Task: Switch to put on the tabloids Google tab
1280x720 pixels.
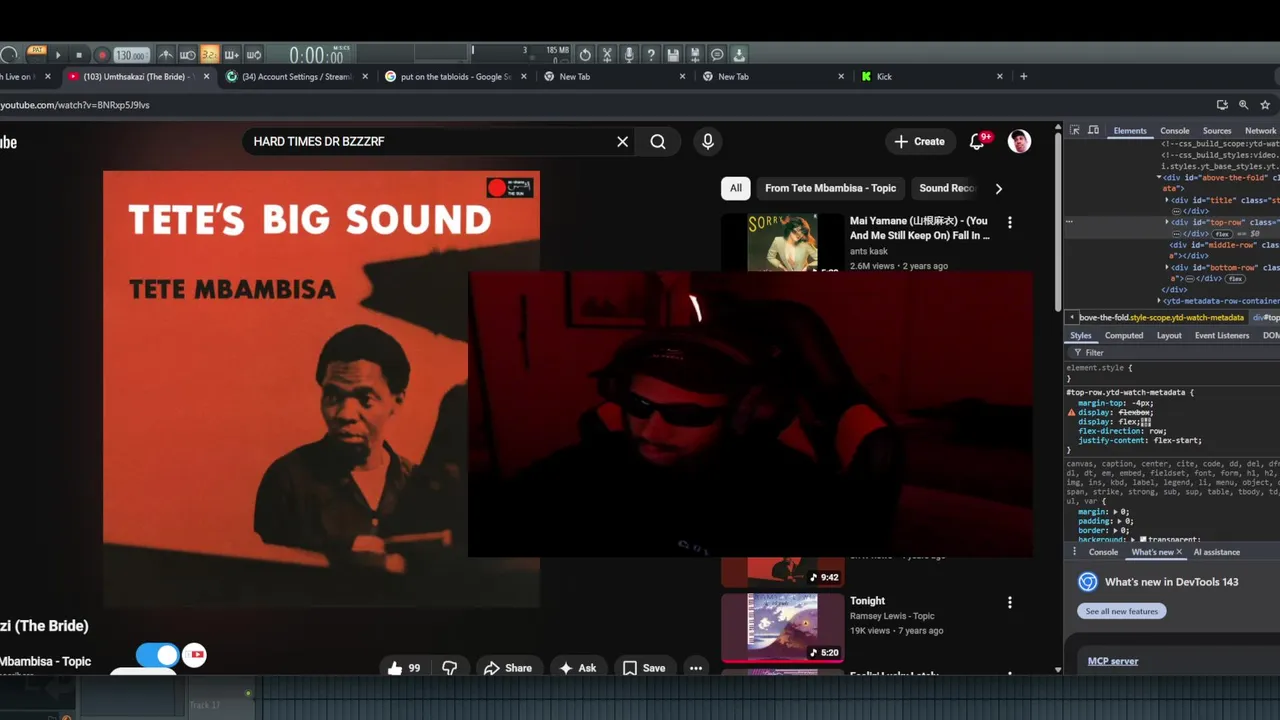Action: (x=455, y=77)
